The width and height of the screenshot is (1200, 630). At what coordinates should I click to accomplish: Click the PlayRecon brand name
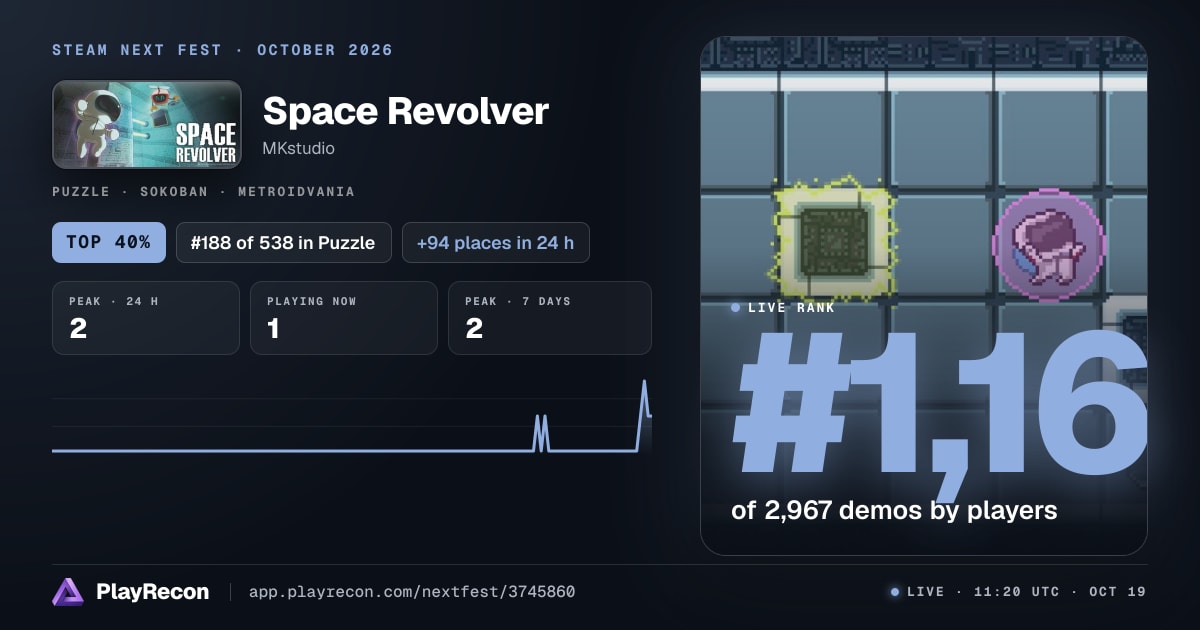tap(153, 592)
